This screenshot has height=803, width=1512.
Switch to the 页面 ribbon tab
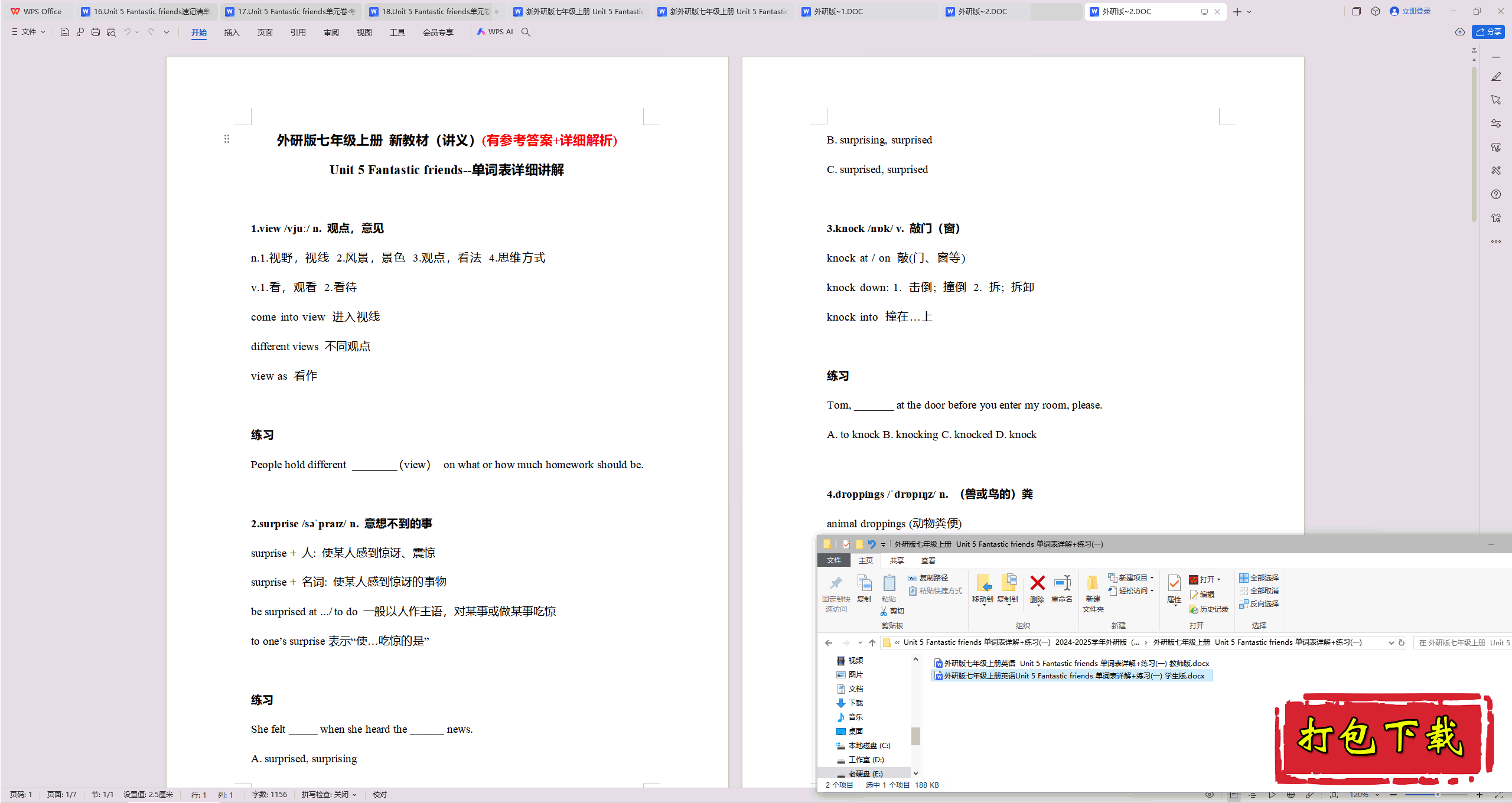pos(265,32)
